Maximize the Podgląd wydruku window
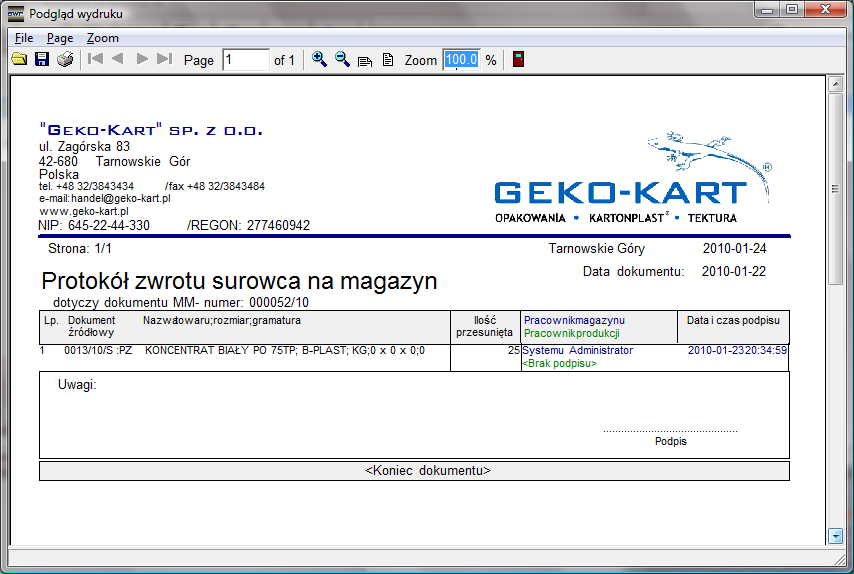Viewport: 854px width, 574px height. click(792, 10)
